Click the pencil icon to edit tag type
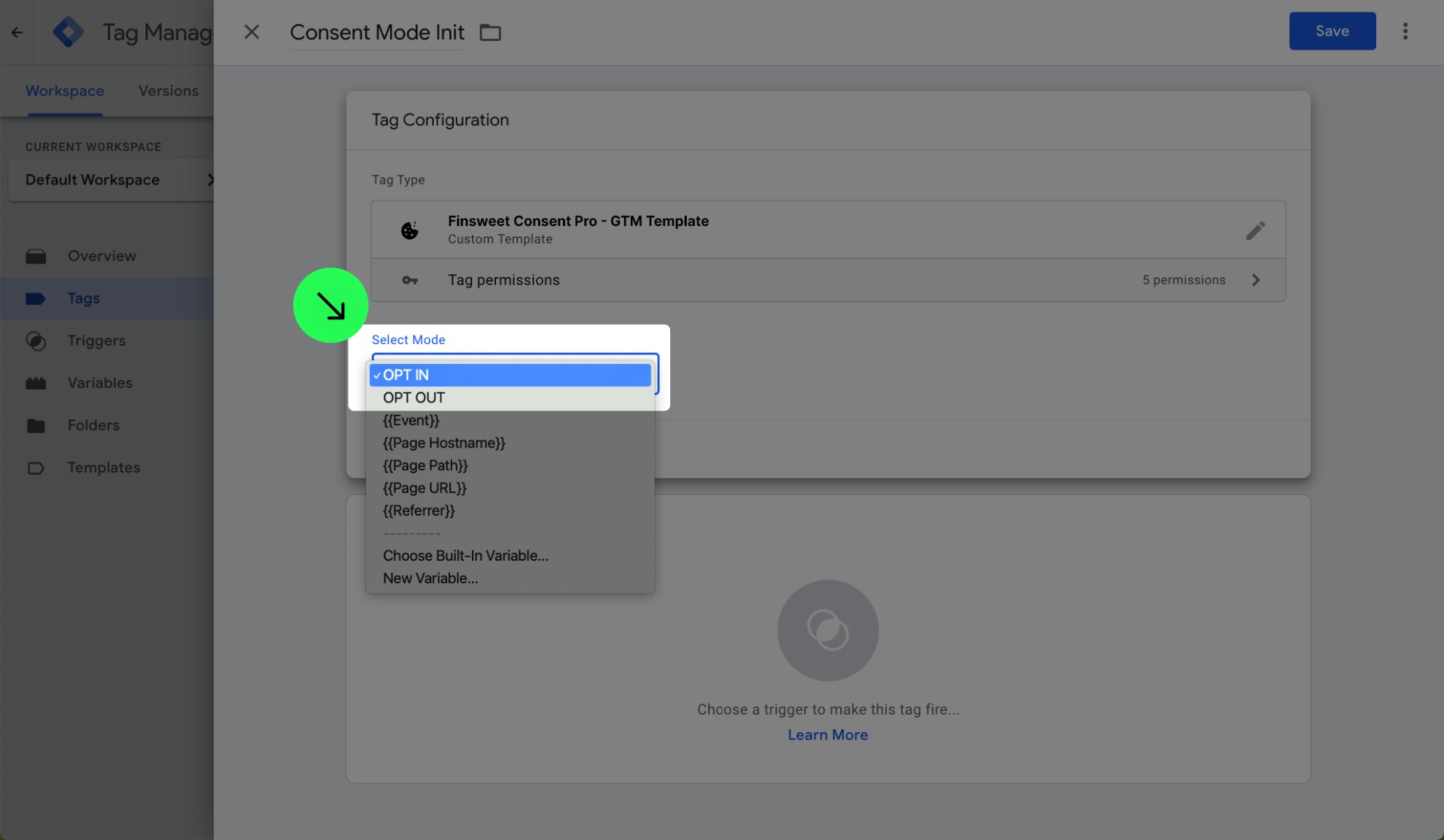This screenshot has width=1444, height=840. (x=1255, y=230)
